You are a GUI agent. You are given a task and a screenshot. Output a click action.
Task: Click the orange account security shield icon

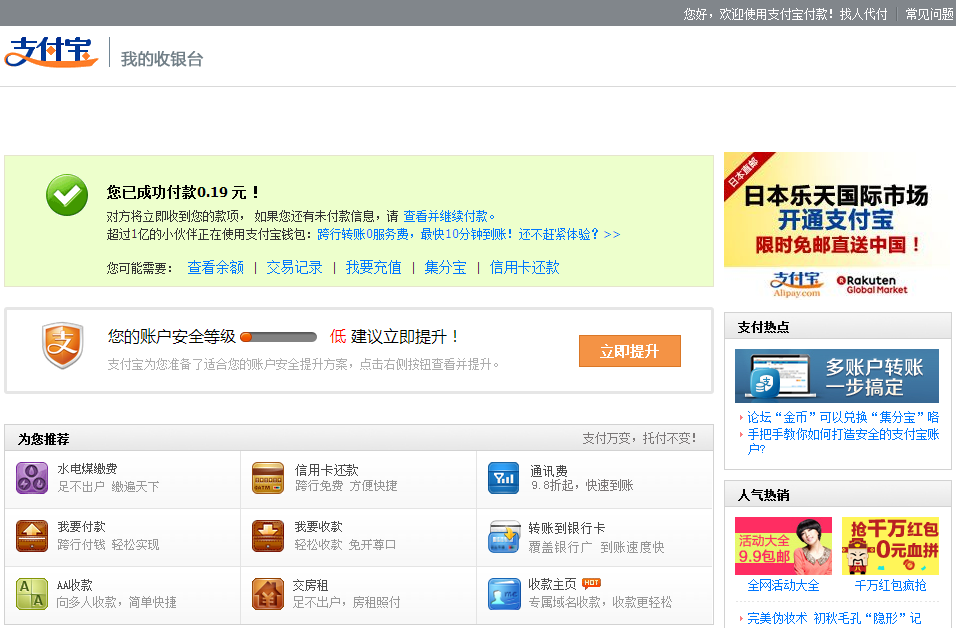point(62,345)
